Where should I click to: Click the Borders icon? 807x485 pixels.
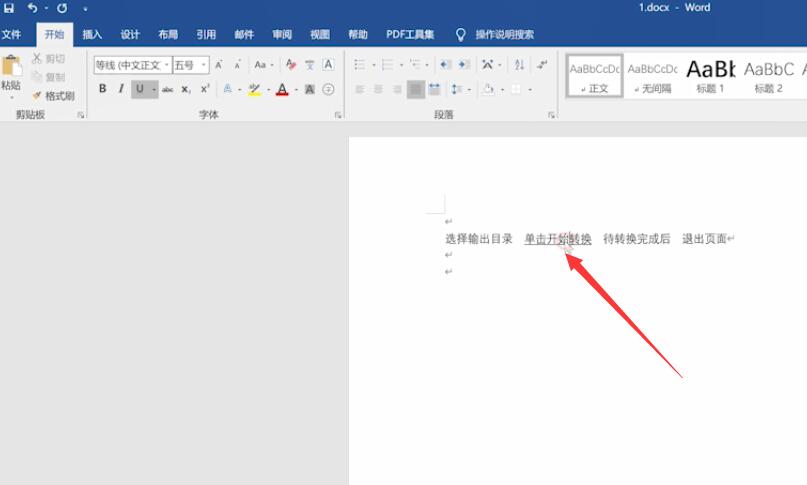[516, 90]
